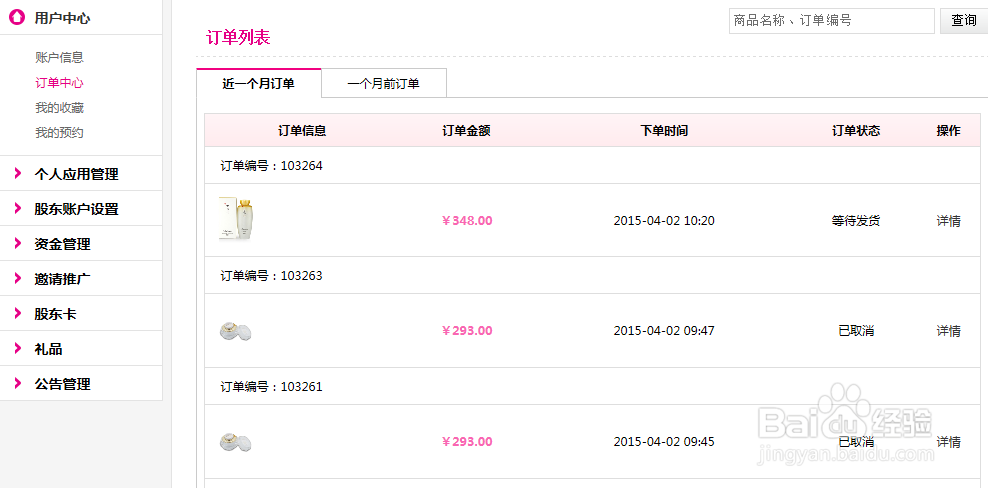Switch to 一个月前订单 tab
Viewport: 988px width, 488px height.
(x=383, y=84)
